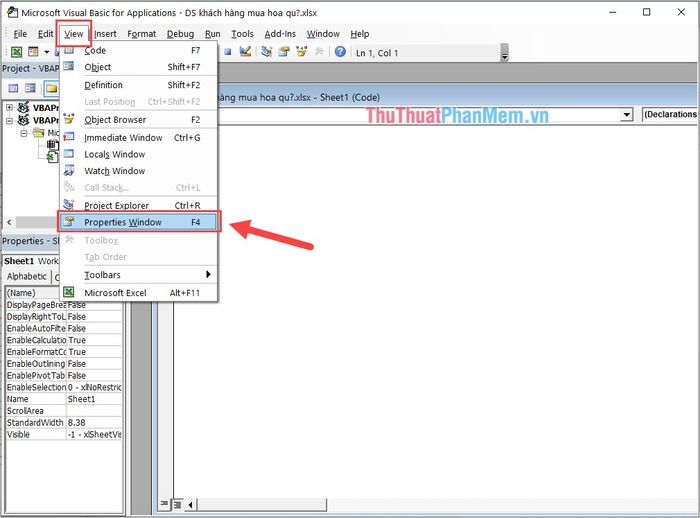
Task: Click the empty ScrollArea value field
Action: 94,411
